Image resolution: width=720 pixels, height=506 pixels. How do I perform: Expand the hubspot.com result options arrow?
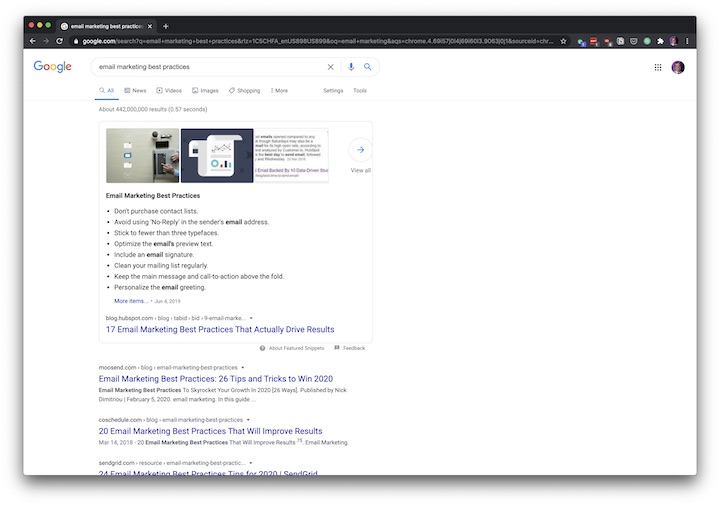click(251, 318)
